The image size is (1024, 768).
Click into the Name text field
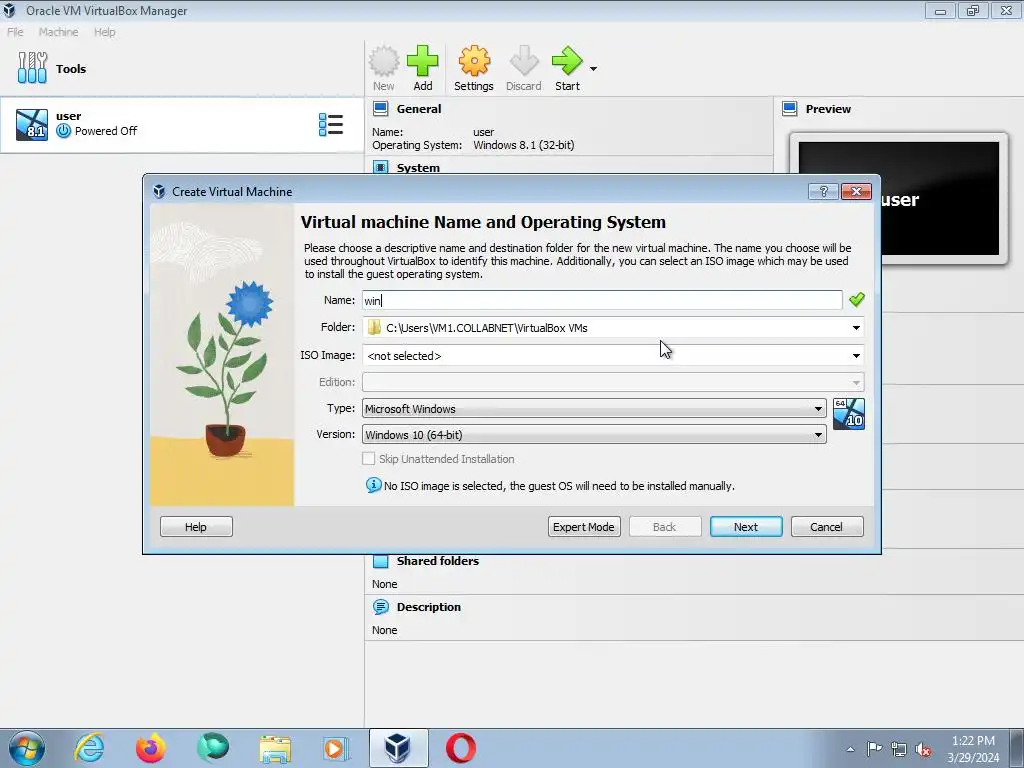(602, 300)
